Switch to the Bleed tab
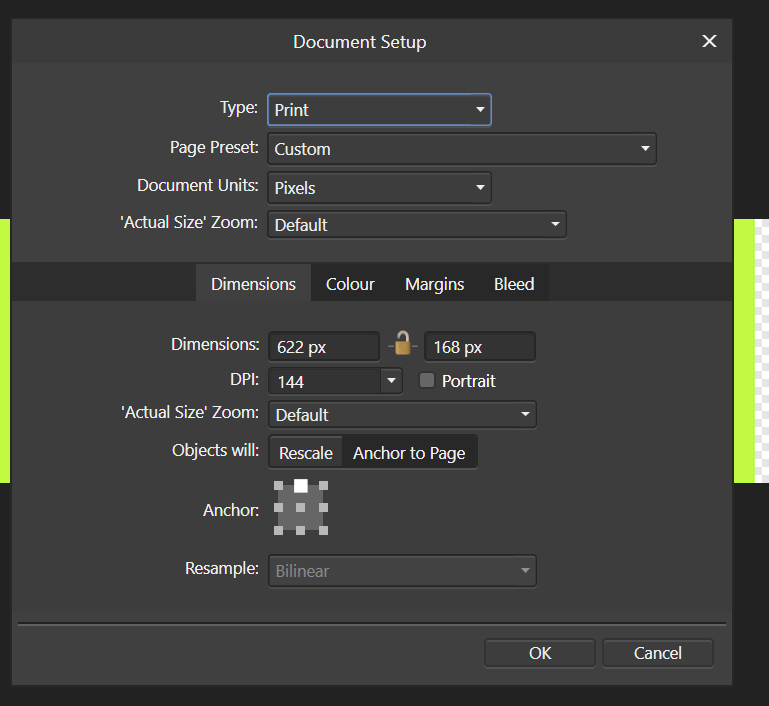769x706 pixels. pyautogui.click(x=514, y=284)
